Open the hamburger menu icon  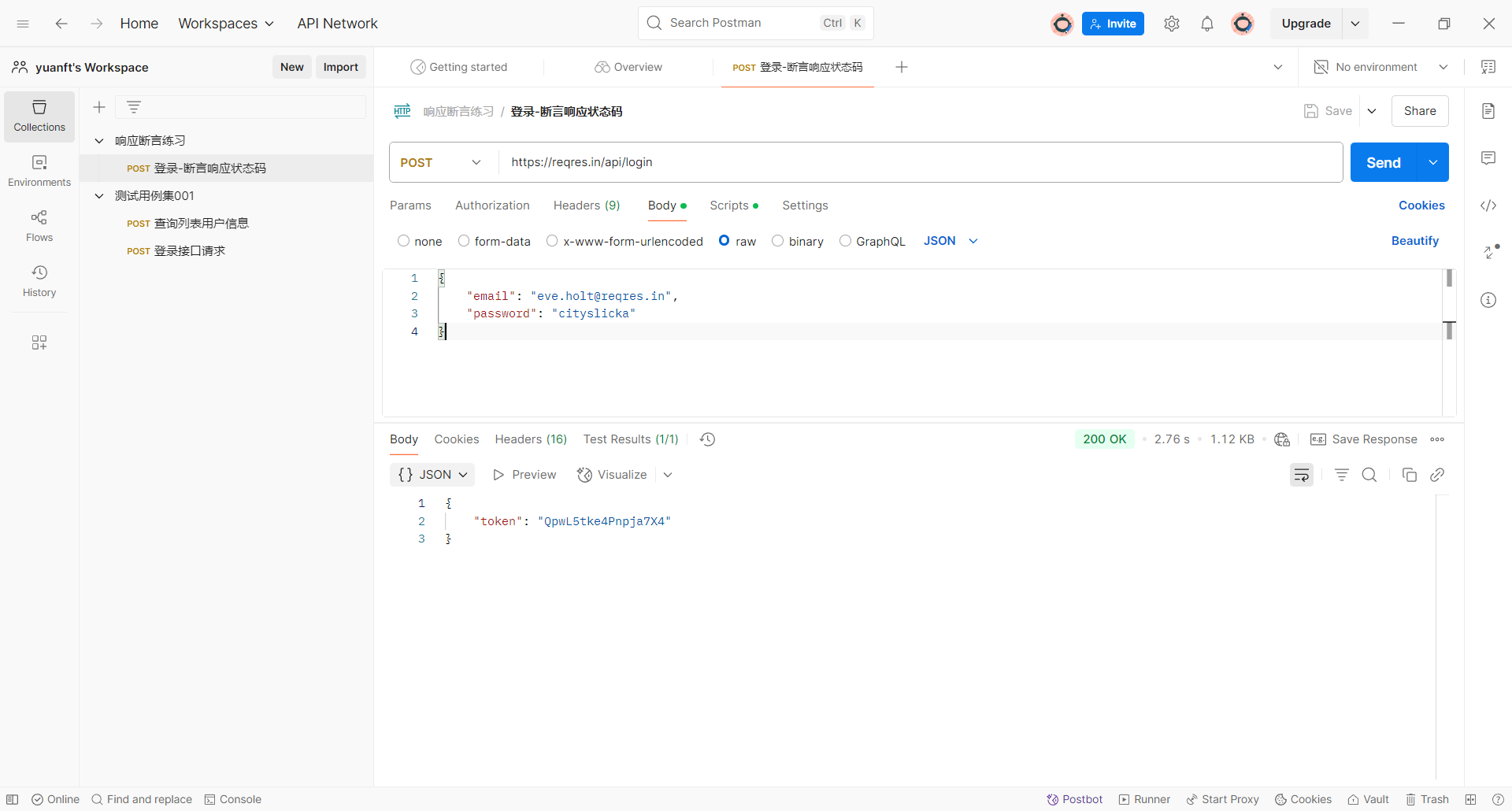[23, 24]
